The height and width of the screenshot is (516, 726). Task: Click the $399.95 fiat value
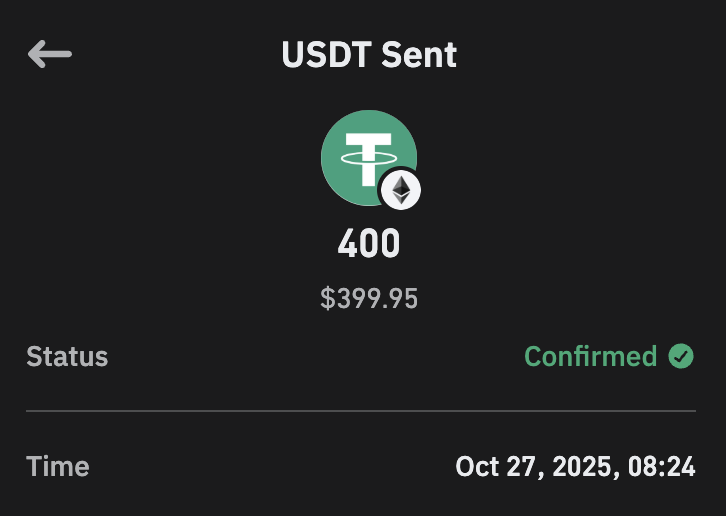pos(369,298)
